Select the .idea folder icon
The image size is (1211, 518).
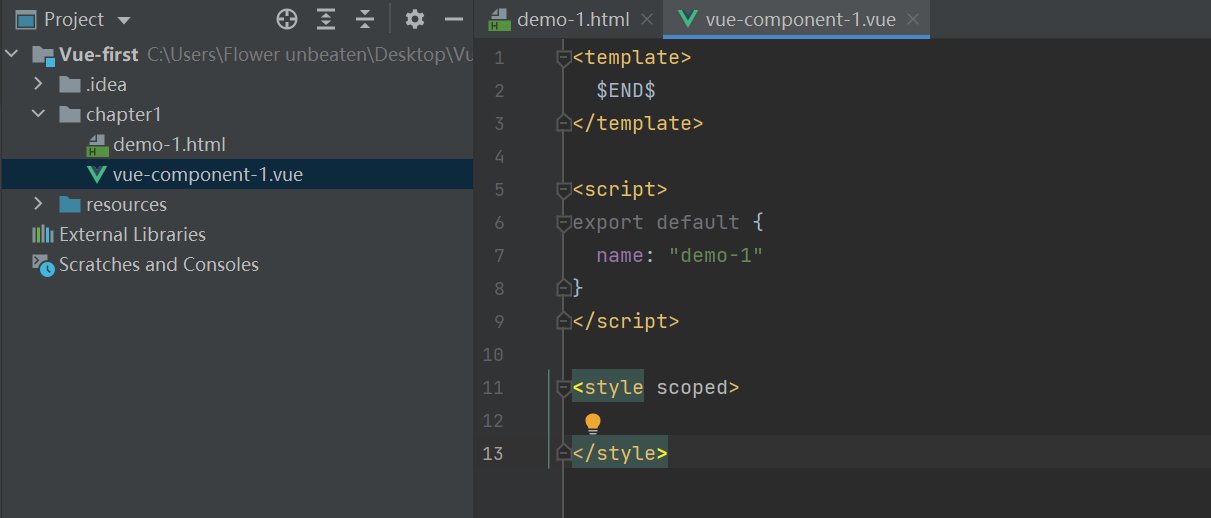(x=69, y=84)
